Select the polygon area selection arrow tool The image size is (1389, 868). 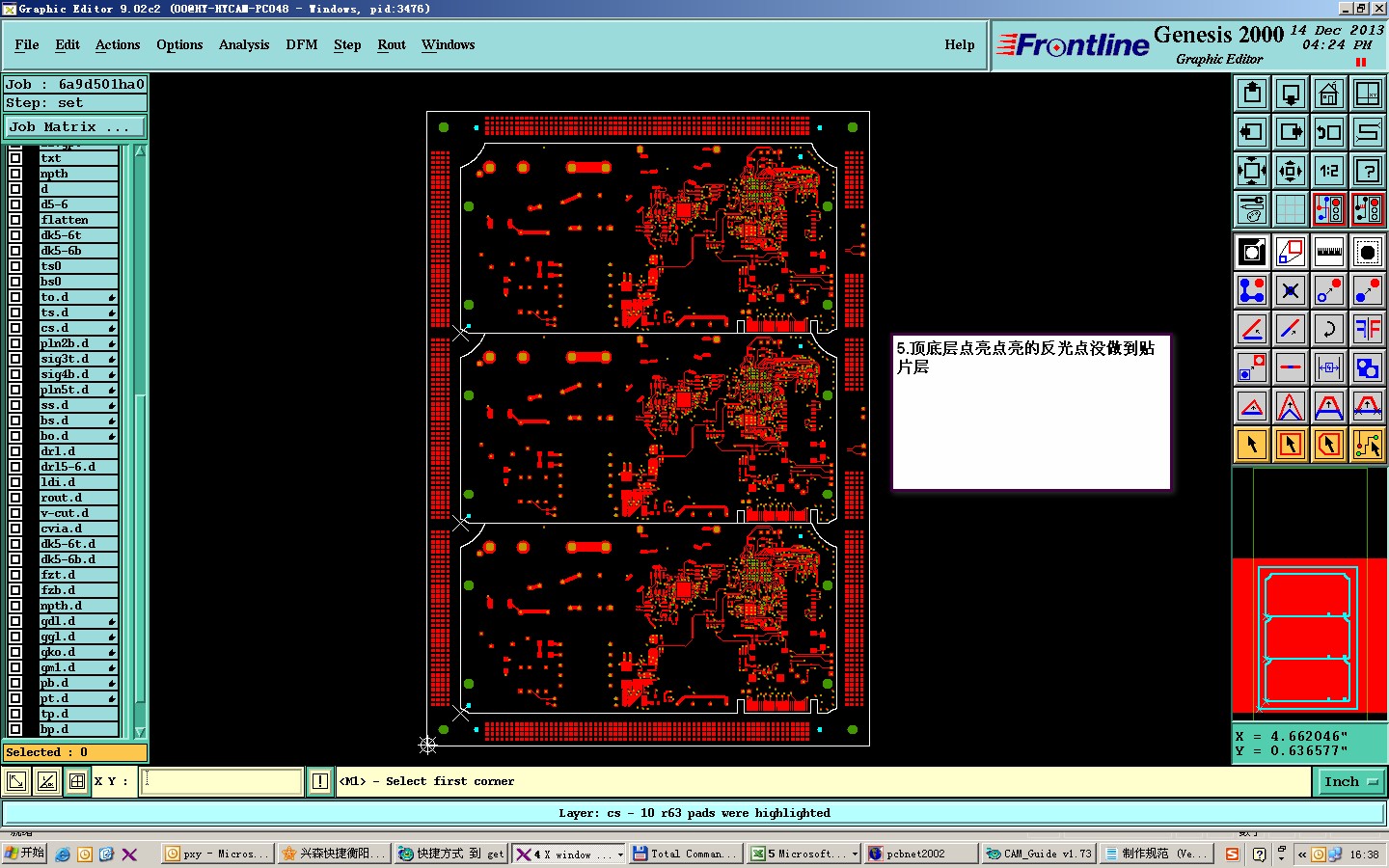pyautogui.click(x=1329, y=445)
